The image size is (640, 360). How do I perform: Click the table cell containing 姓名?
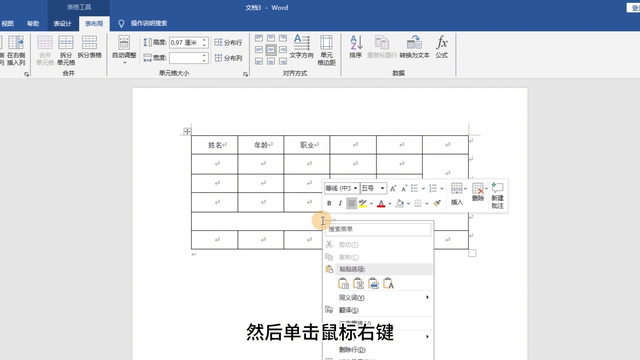(x=215, y=145)
